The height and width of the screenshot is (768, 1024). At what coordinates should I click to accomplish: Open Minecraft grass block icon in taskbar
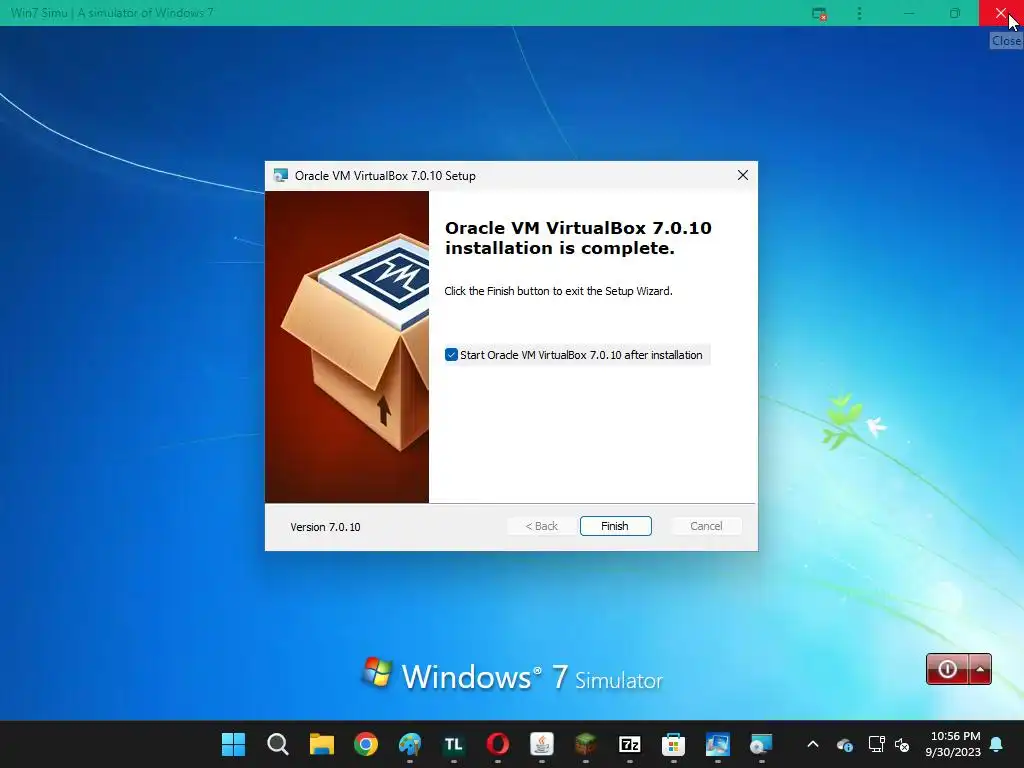pos(586,744)
